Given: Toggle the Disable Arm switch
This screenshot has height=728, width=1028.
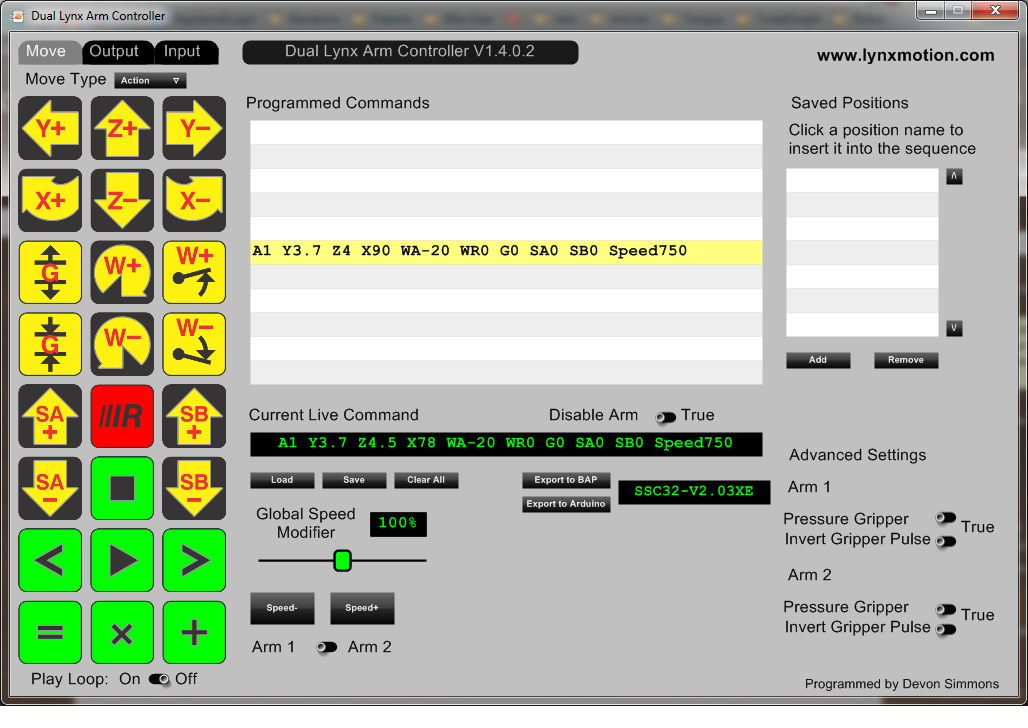Looking at the screenshot, I should pyautogui.click(x=665, y=417).
